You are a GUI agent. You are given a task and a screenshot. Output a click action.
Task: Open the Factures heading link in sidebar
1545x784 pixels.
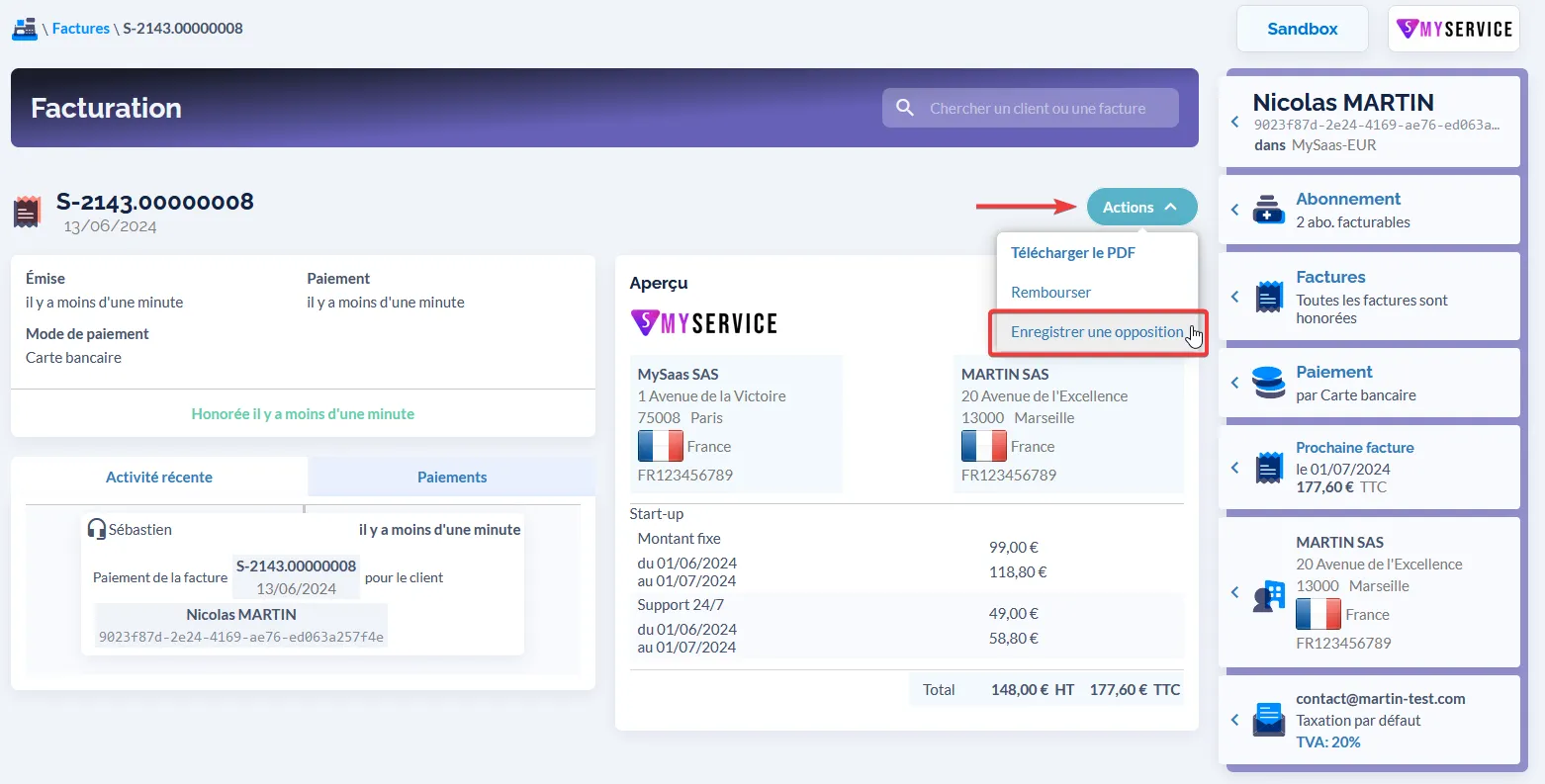pos(1330,277)
